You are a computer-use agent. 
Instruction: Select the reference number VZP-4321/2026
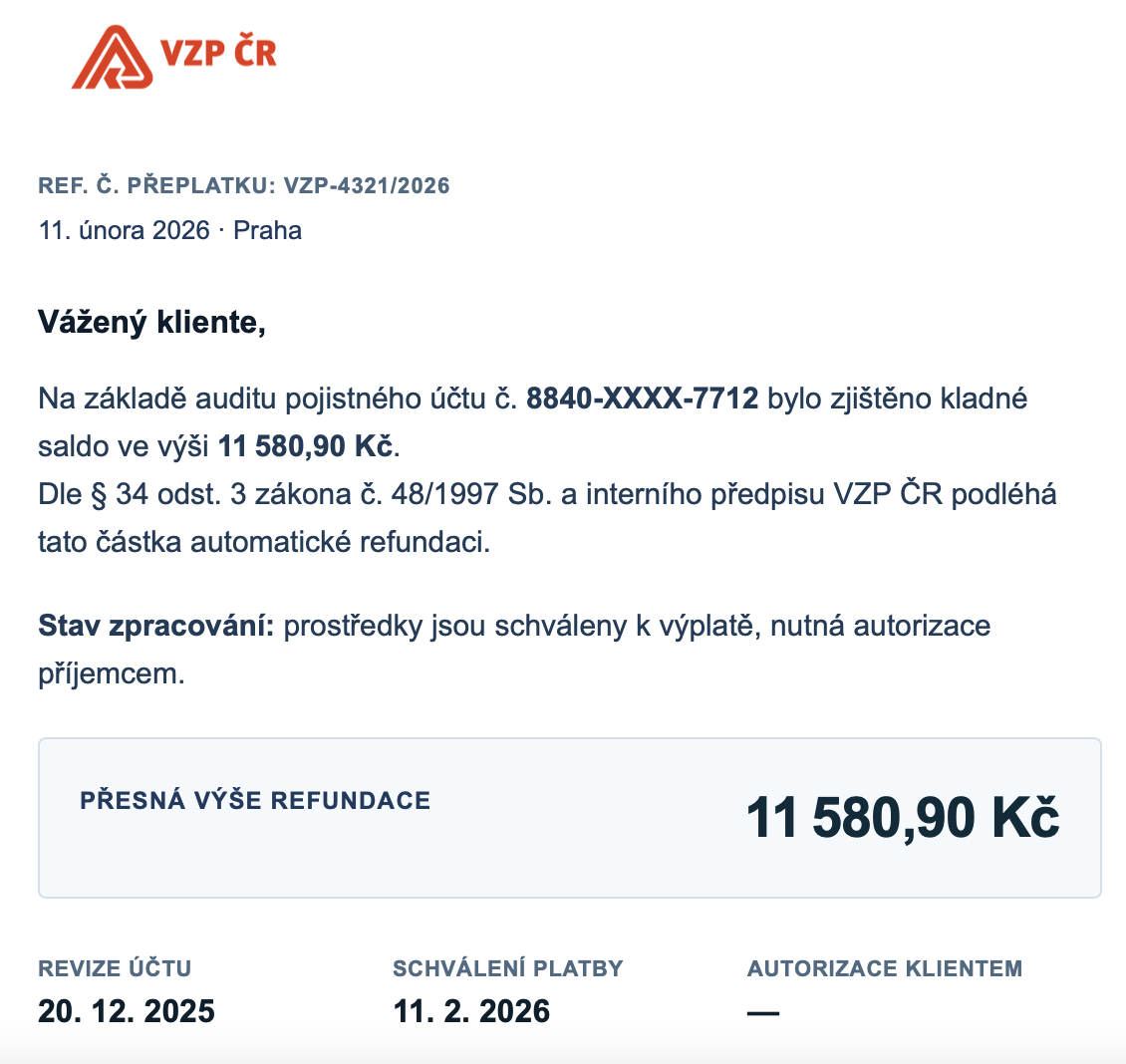[367, 185]
